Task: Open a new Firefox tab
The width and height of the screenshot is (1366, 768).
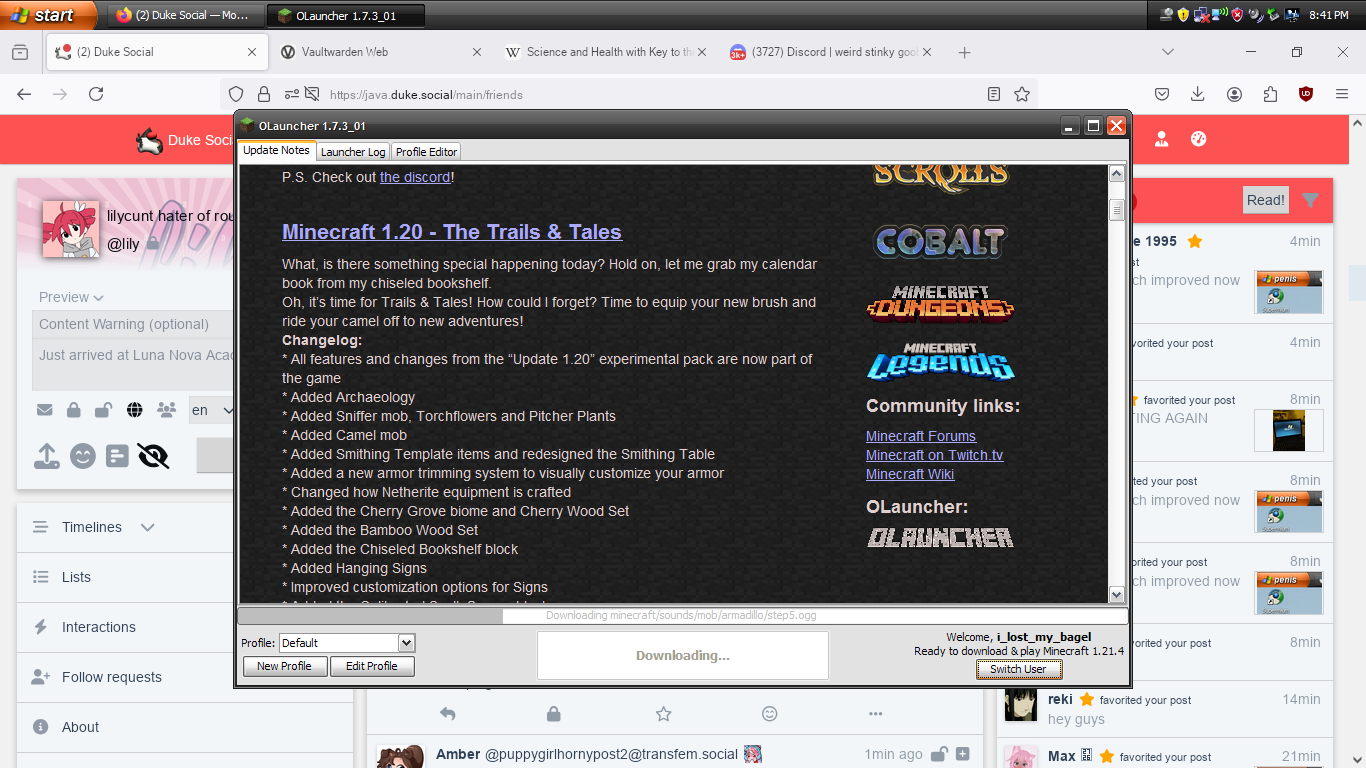Action: [964, 52]
